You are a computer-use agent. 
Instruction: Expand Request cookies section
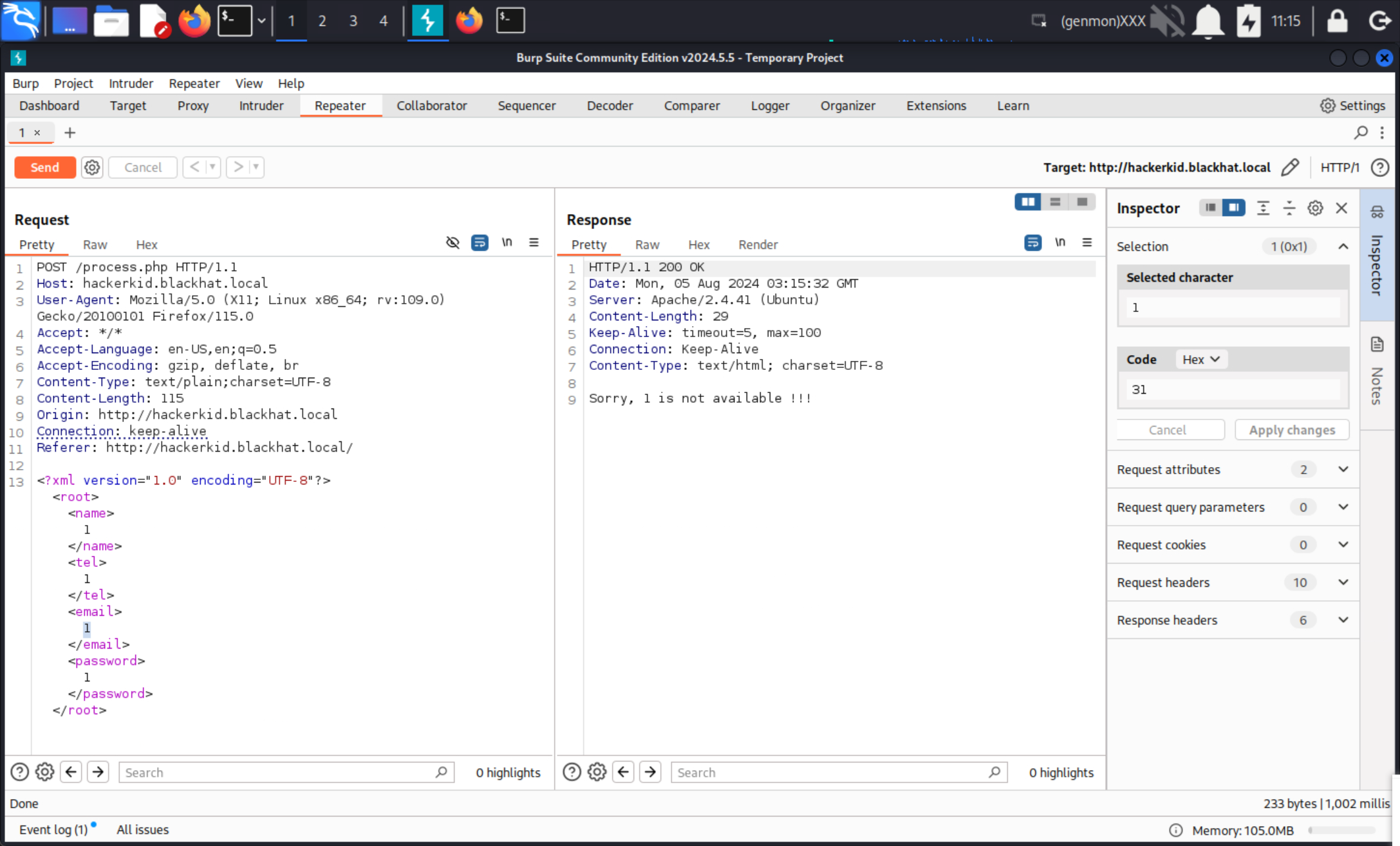pyautogui.click(x=1233, y=545)
